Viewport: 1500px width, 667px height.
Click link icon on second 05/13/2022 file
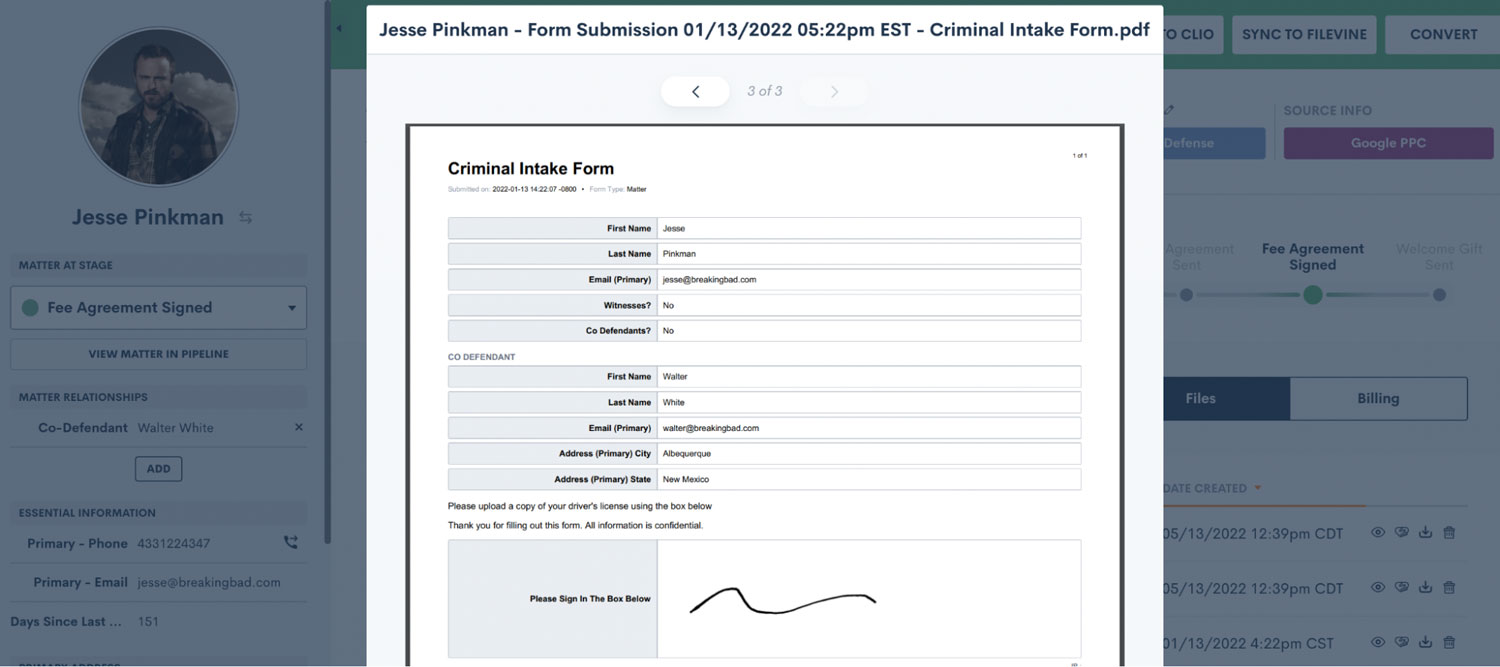pos(1401,588)
